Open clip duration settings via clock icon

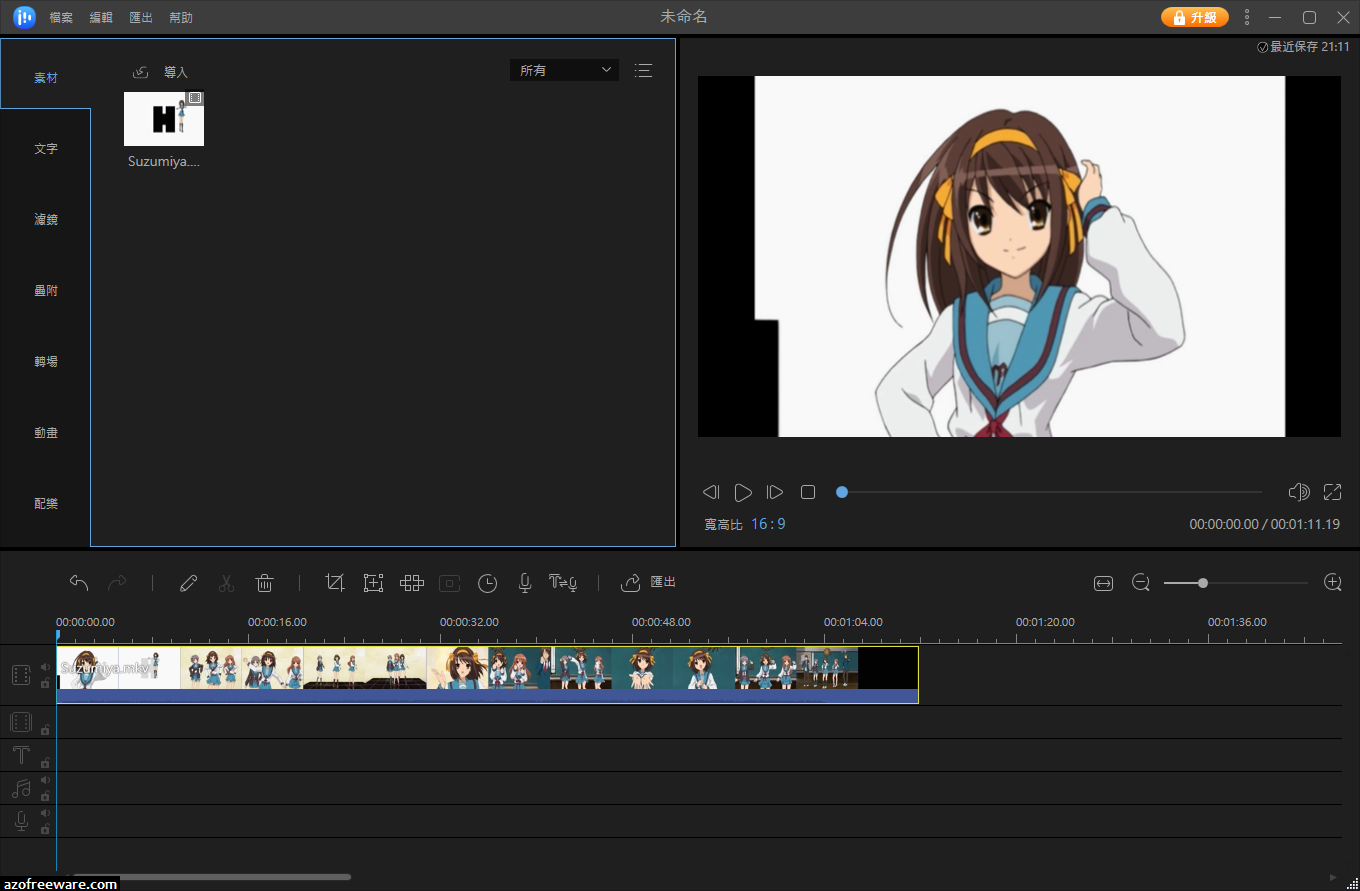[487, 582]
